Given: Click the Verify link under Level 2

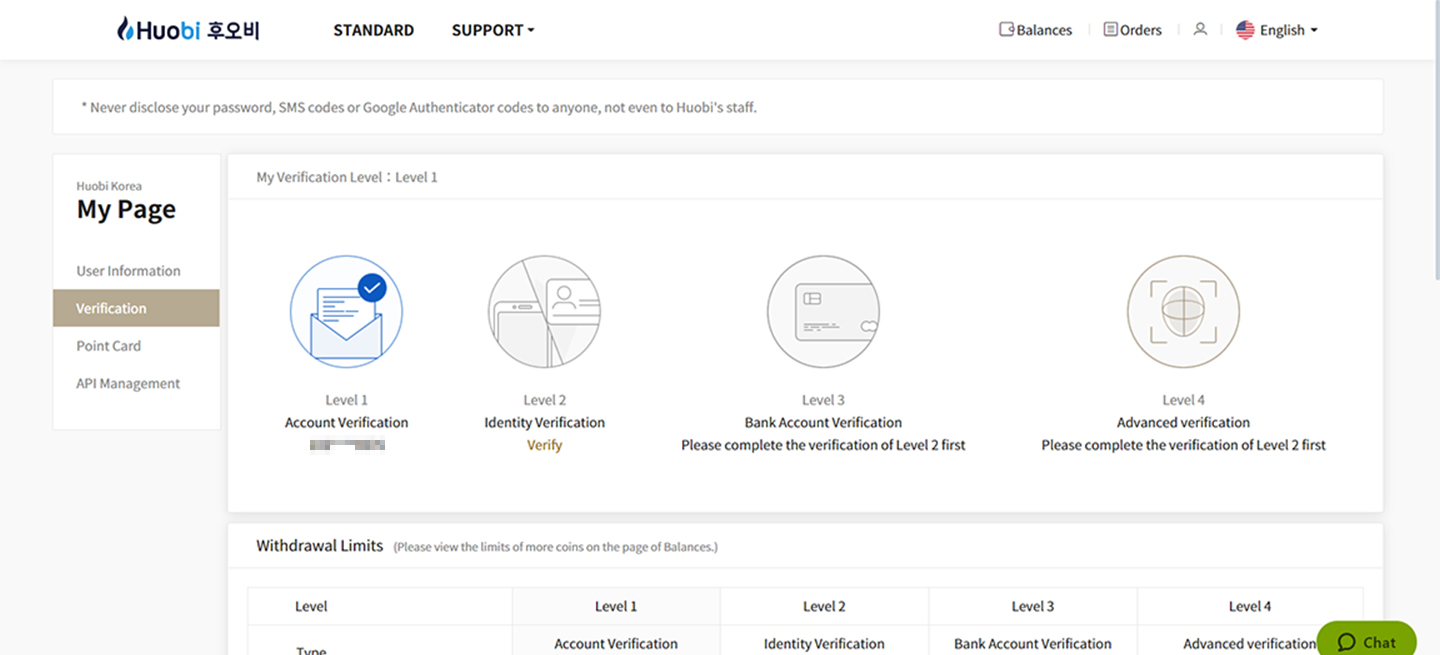Looking at the screenshot, I should (x=544, y=445).
